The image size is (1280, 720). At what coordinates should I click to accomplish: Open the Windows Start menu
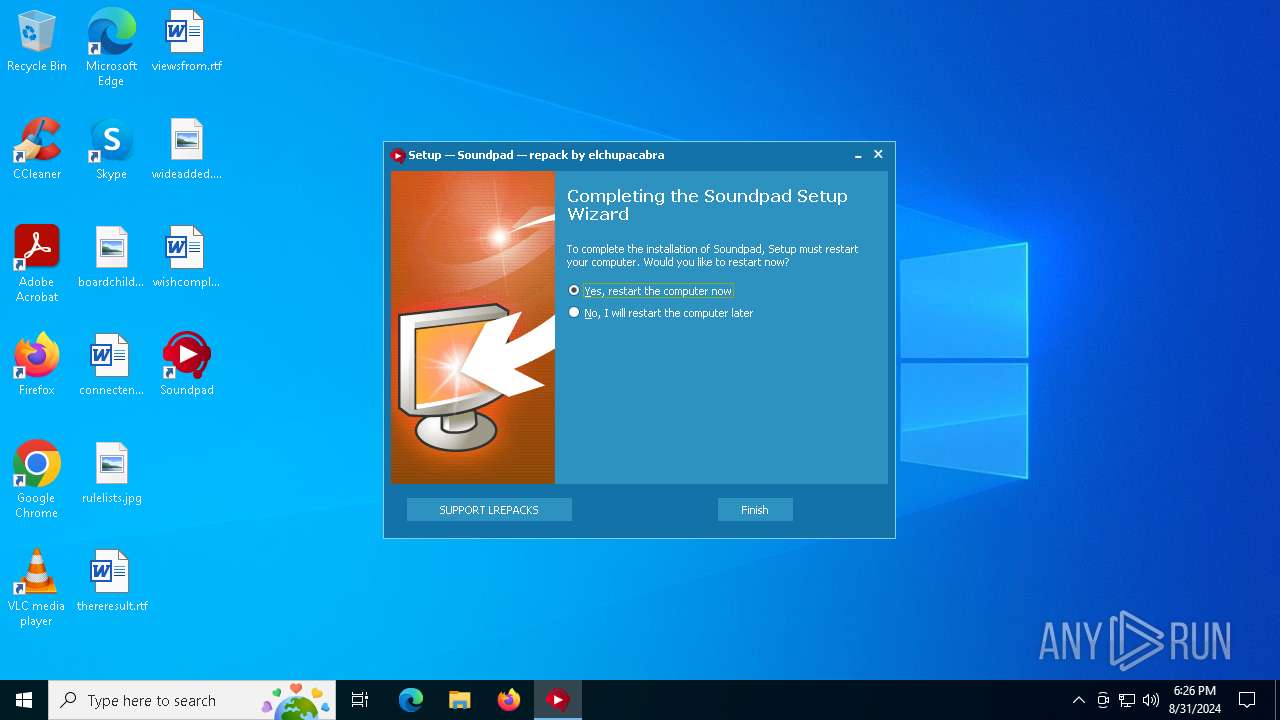pyautogui.click(x=24, y=700)
